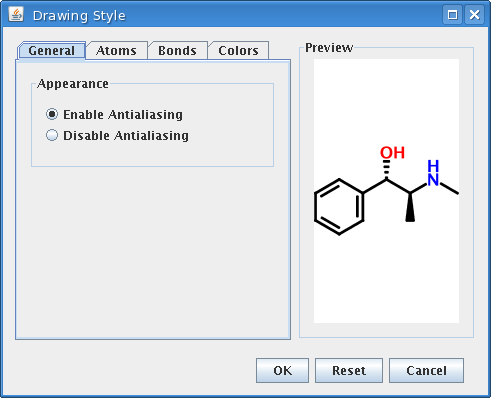This screenshot has height=398, width=491.
Task: Confirm settings with OK button
Action: 282,370
